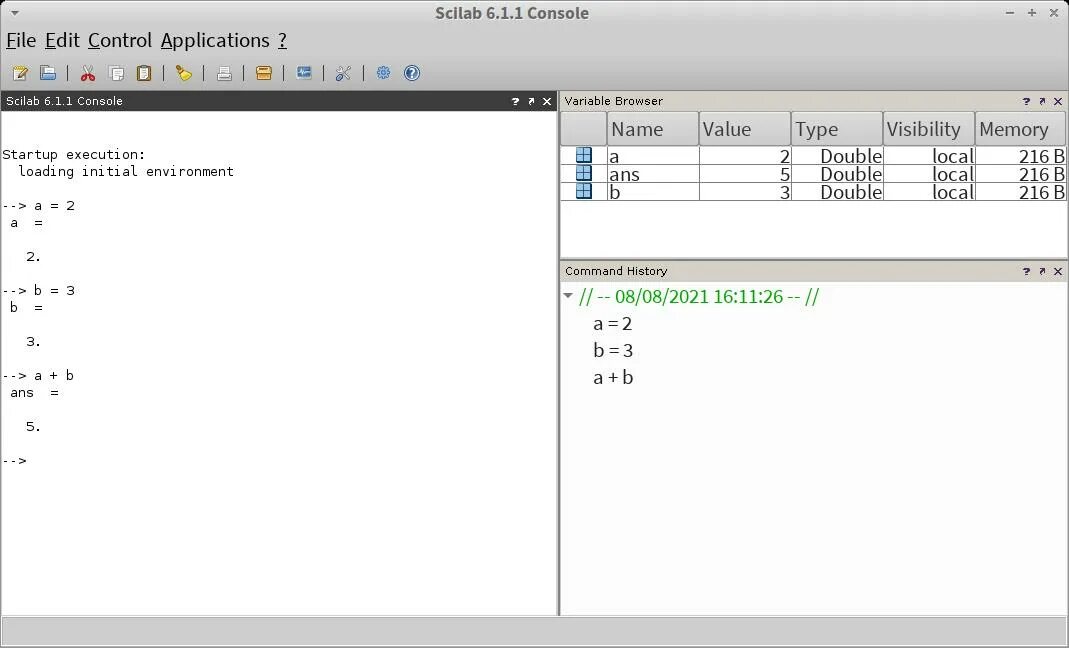The height and width of the screenshot is (648, 1069).
Task: Click the Open file toolbar icon
Action: tap(48, 73)
